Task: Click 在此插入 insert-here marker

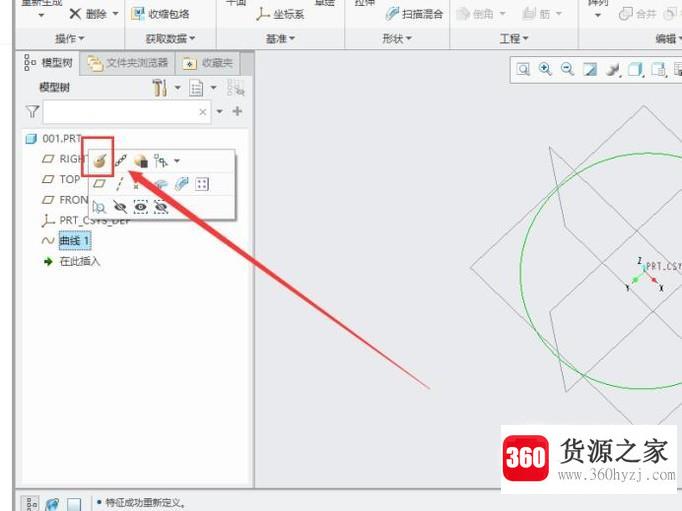Action: click(x=72, y=261)
